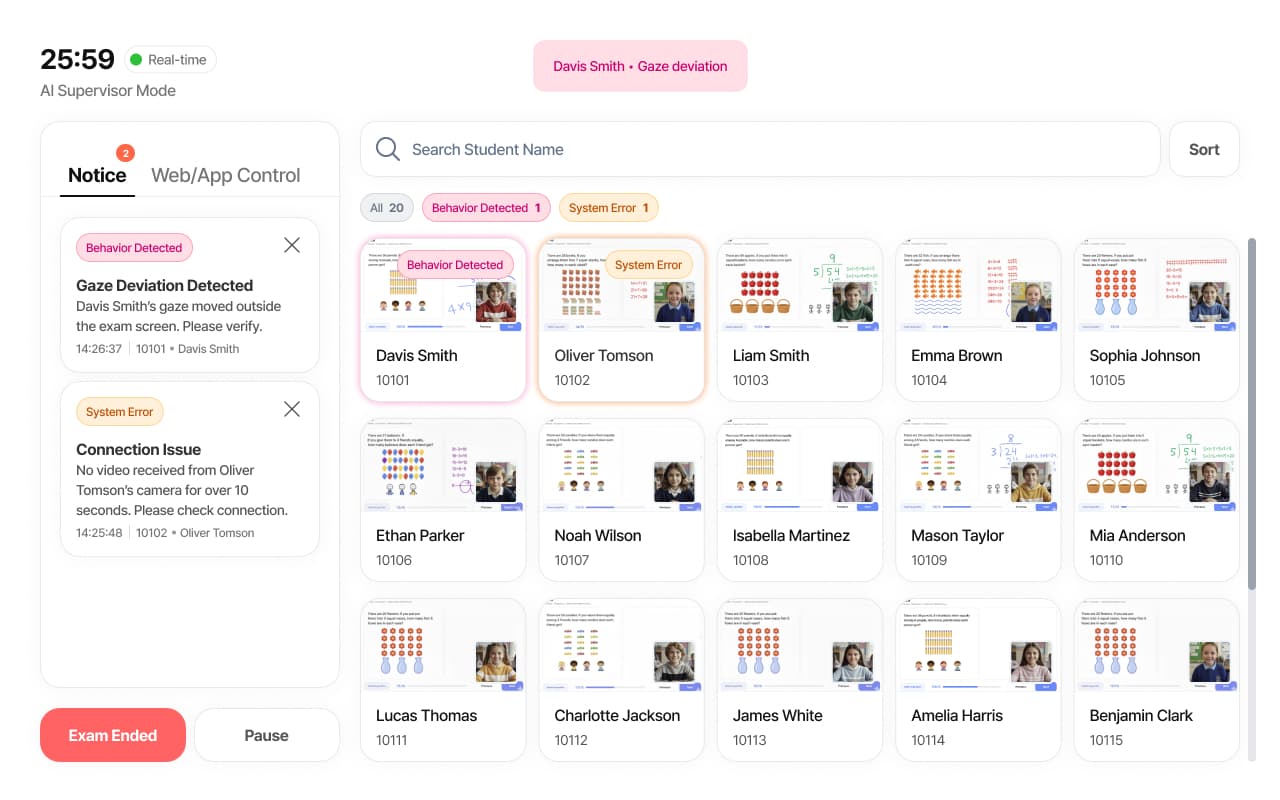Filter by All 20 students
The image size is (1280, 800).
386,208
